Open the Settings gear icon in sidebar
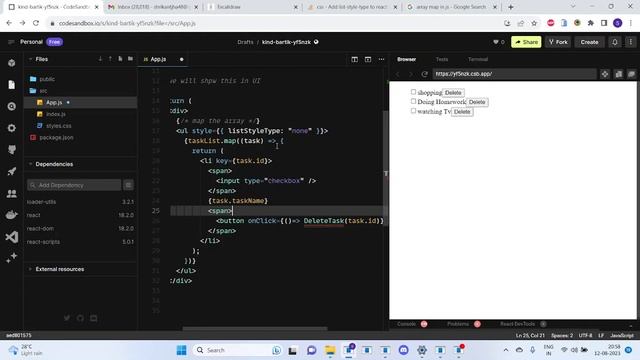The height and width of the screenshot is (360, 640). 11,128
